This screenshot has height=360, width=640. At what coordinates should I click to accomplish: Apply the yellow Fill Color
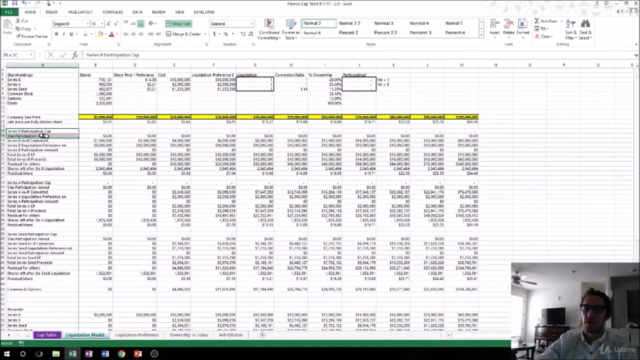point(100,34)
